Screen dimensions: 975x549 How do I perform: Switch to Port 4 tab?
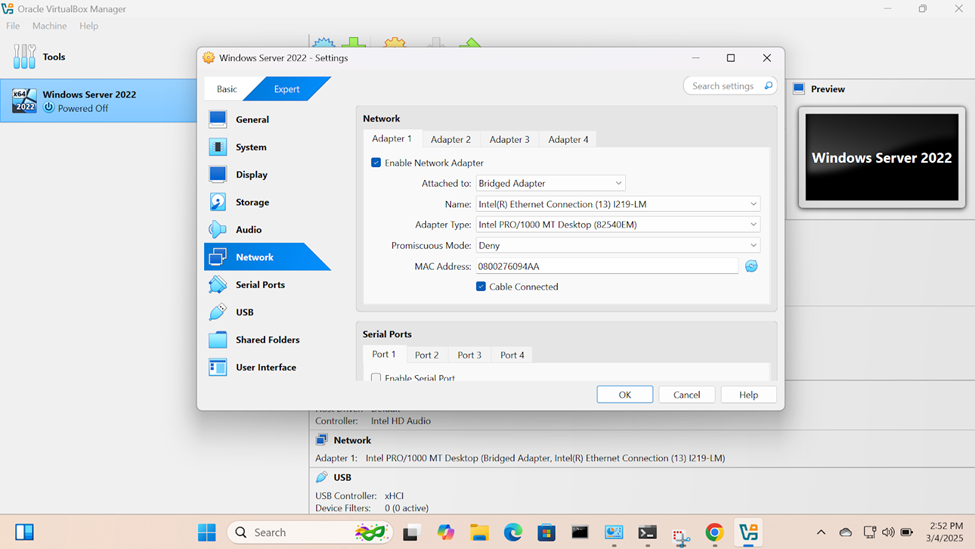click(512, 355)
